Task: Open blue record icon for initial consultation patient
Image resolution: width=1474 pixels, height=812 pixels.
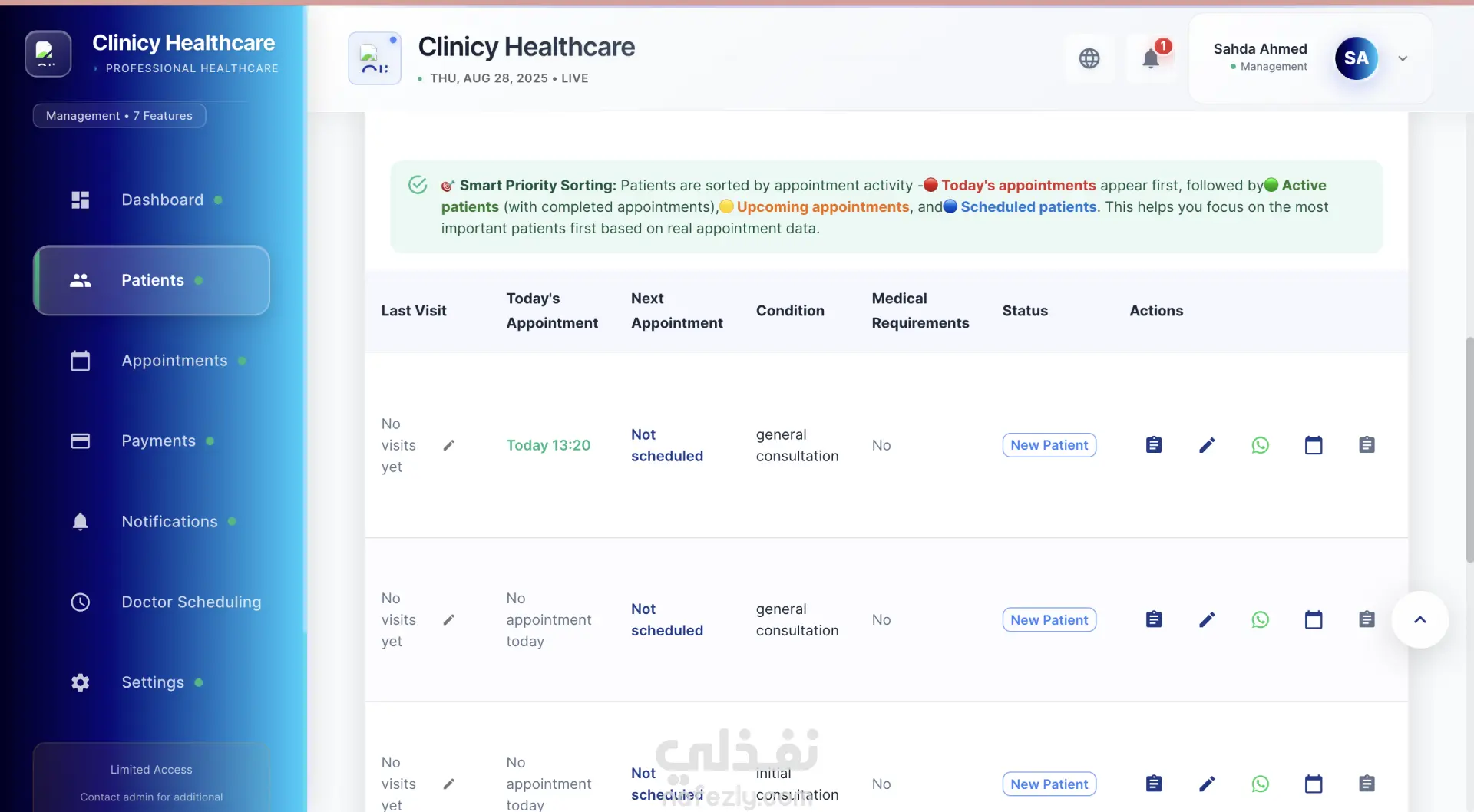Action: point(1153,784)
